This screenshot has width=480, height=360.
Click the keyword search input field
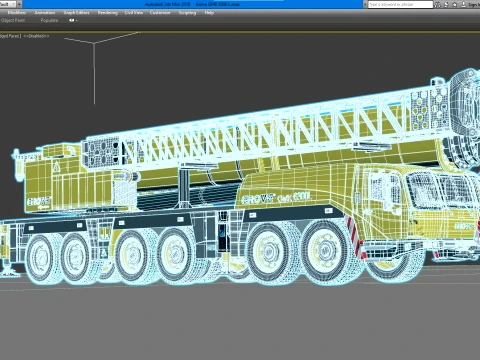click(x=400, y=4)
